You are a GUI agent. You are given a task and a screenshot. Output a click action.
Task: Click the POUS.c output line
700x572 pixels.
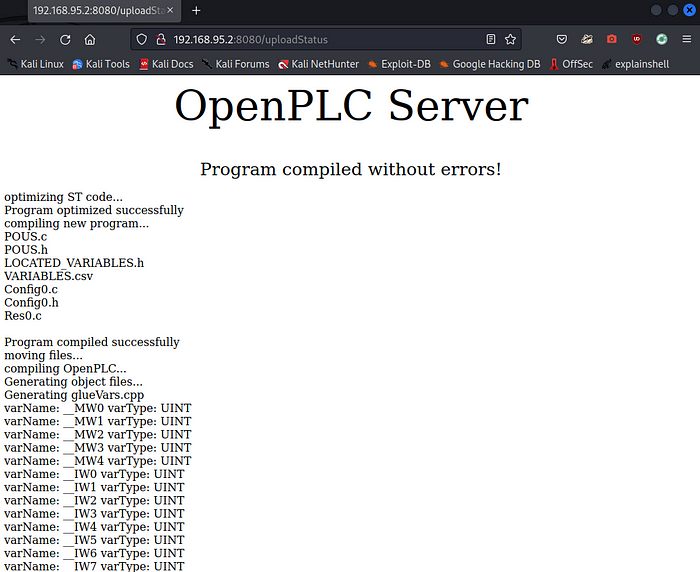pyautogui.click(x=25, y=237)
